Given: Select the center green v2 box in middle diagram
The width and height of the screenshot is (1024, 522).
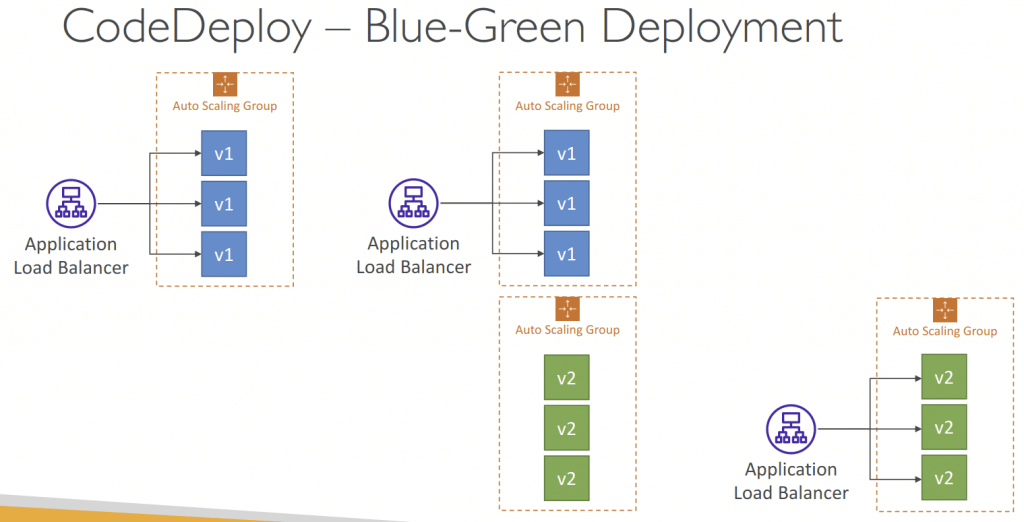Looking at the screenshot, I should 567,428.
